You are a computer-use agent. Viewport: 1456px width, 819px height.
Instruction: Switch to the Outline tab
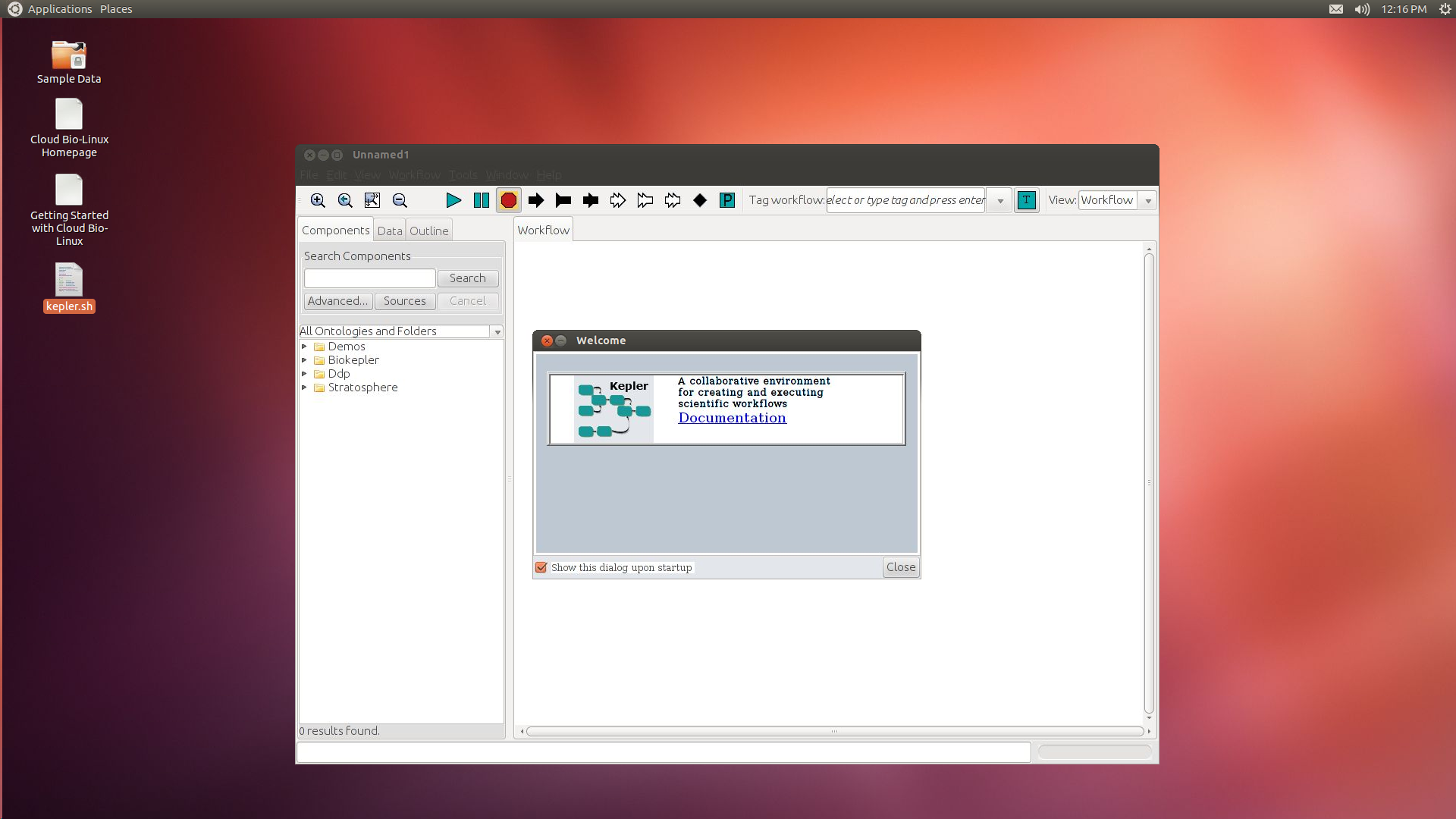429,231
